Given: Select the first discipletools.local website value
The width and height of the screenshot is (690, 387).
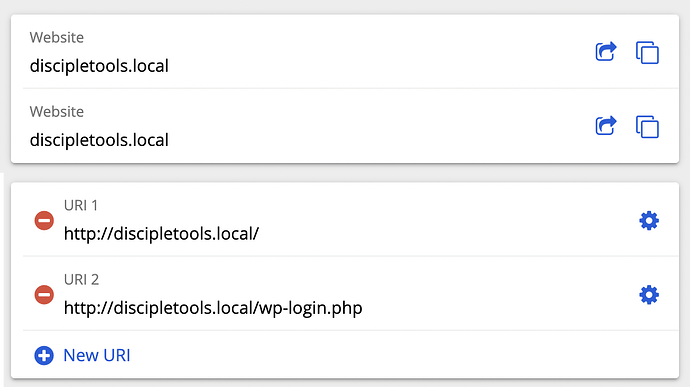Looking at the screenshot, I should (99, 66).
